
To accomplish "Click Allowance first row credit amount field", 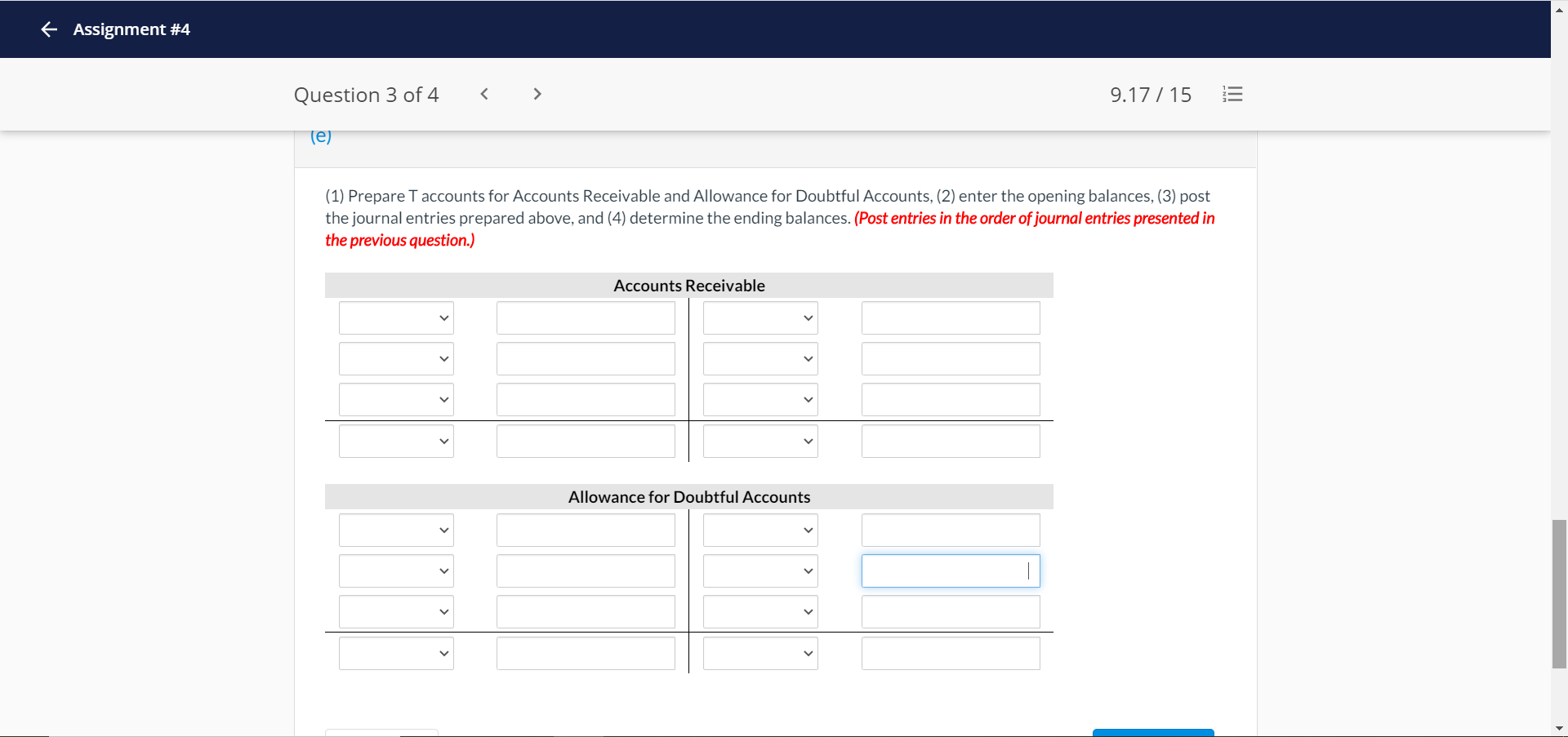I will point(951,531).
